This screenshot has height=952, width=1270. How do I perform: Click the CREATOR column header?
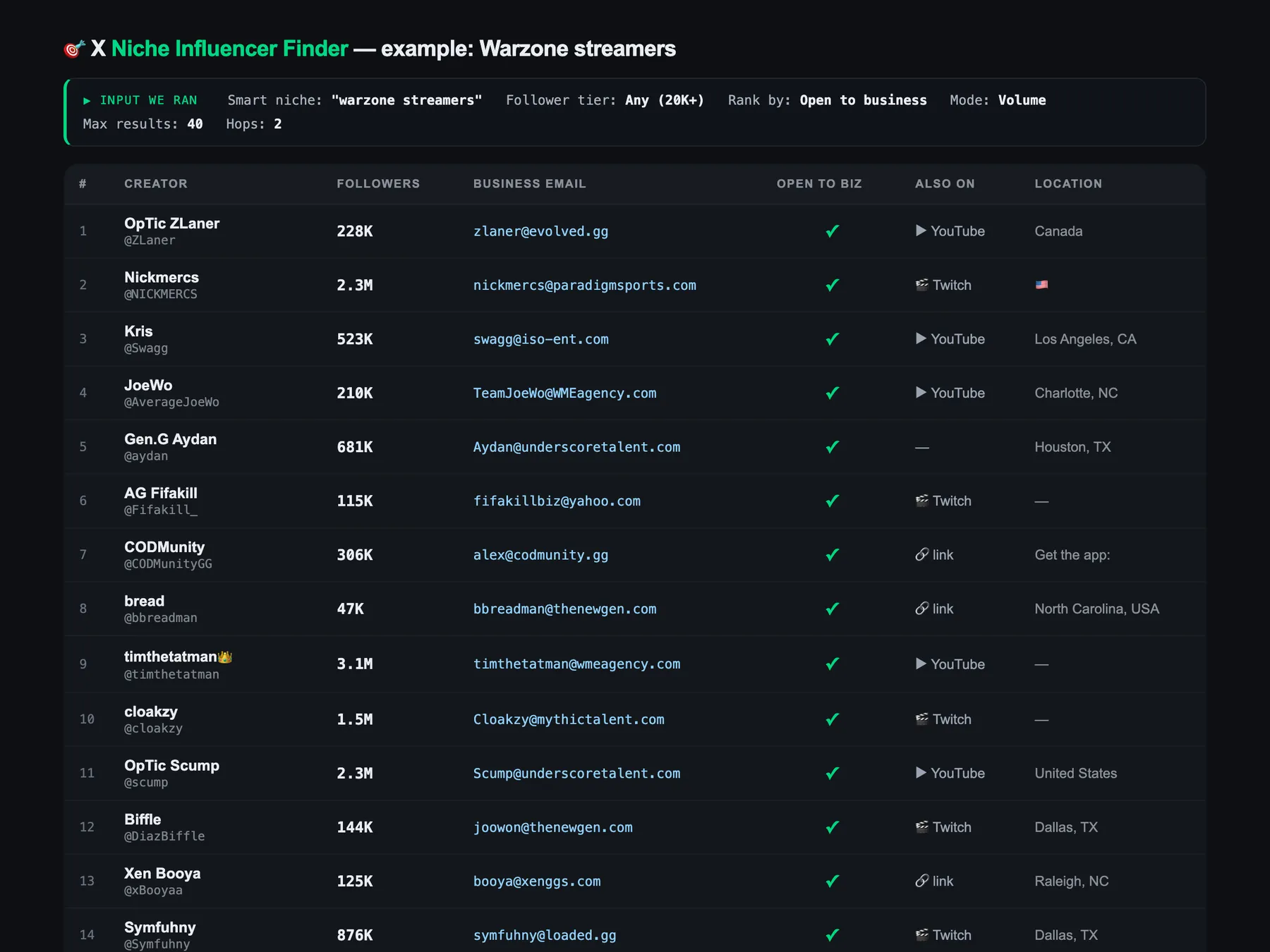[156, 183]
